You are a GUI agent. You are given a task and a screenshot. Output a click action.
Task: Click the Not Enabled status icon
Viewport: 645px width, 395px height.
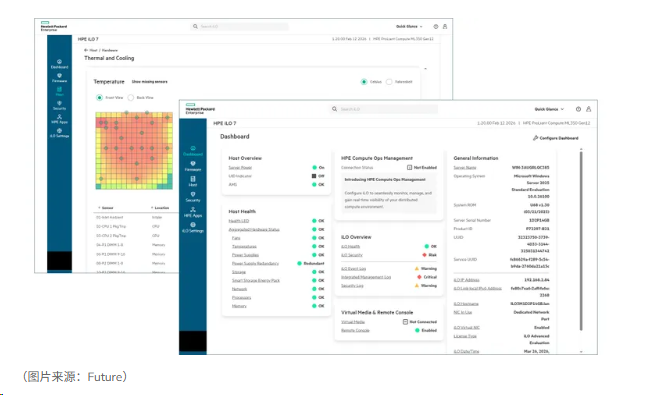409,167
